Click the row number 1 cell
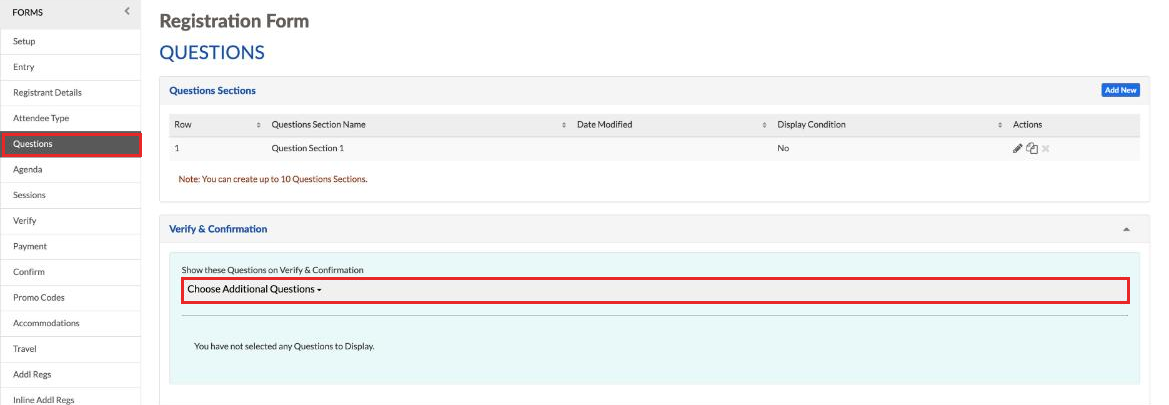 pos(177,148)
